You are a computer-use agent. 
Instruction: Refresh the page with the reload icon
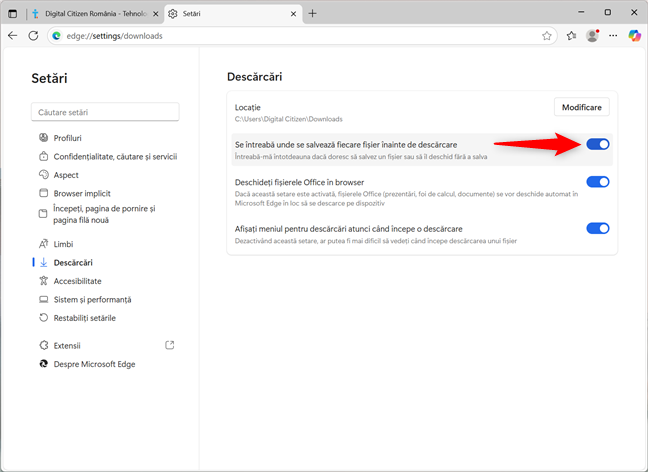tap(33, 36)
